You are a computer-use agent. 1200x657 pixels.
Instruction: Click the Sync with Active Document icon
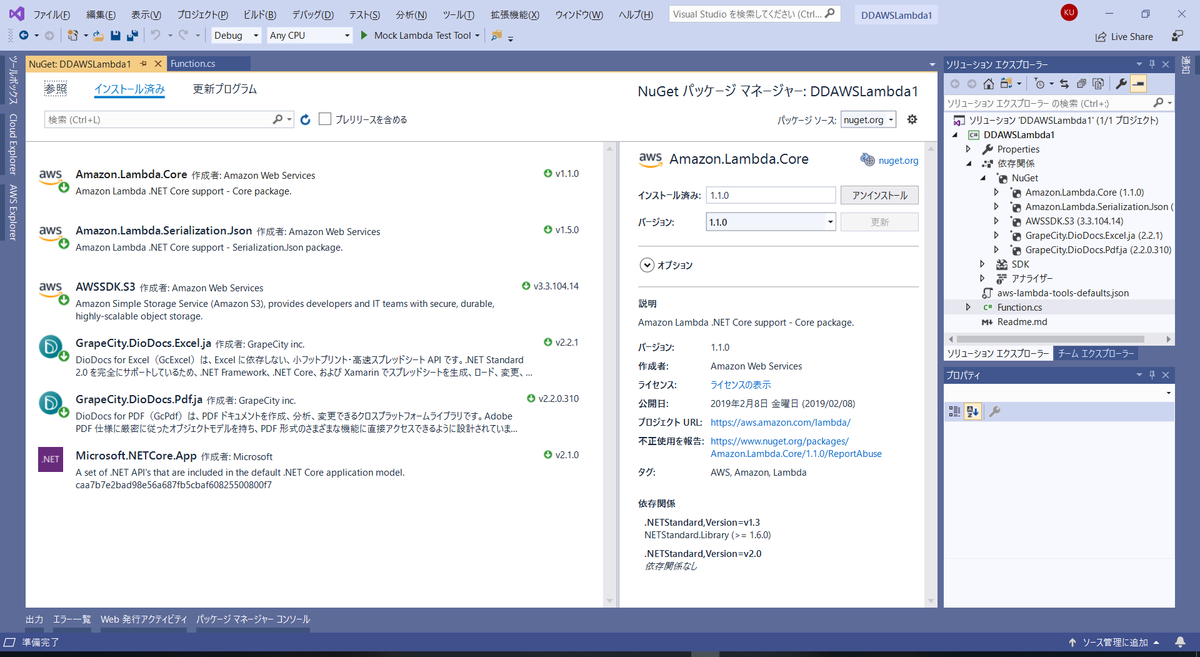pyautogui.click(x=1064, y=84)
